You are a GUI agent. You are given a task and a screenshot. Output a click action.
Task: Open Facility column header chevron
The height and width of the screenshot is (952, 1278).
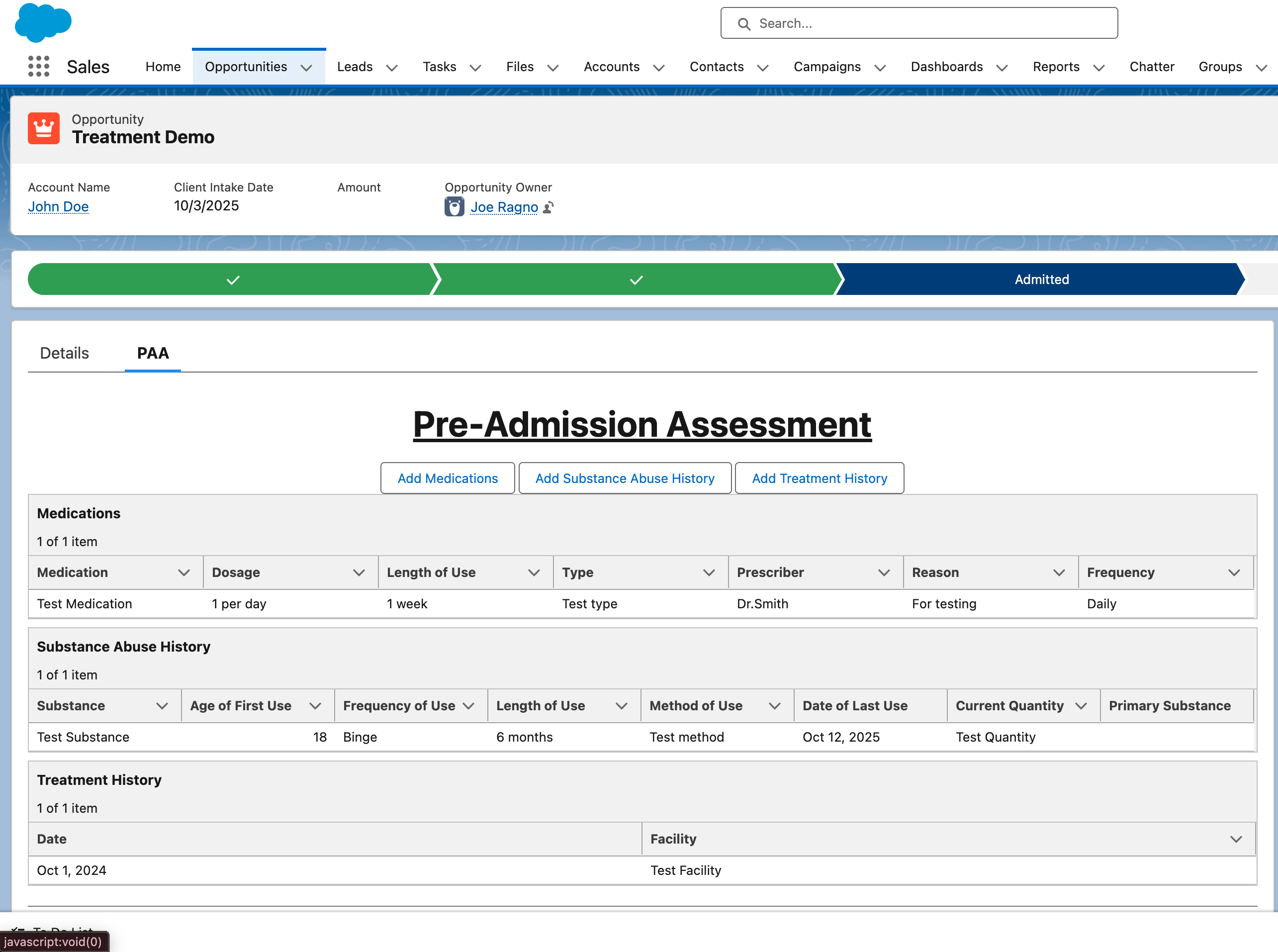[x=1235, y=839]
